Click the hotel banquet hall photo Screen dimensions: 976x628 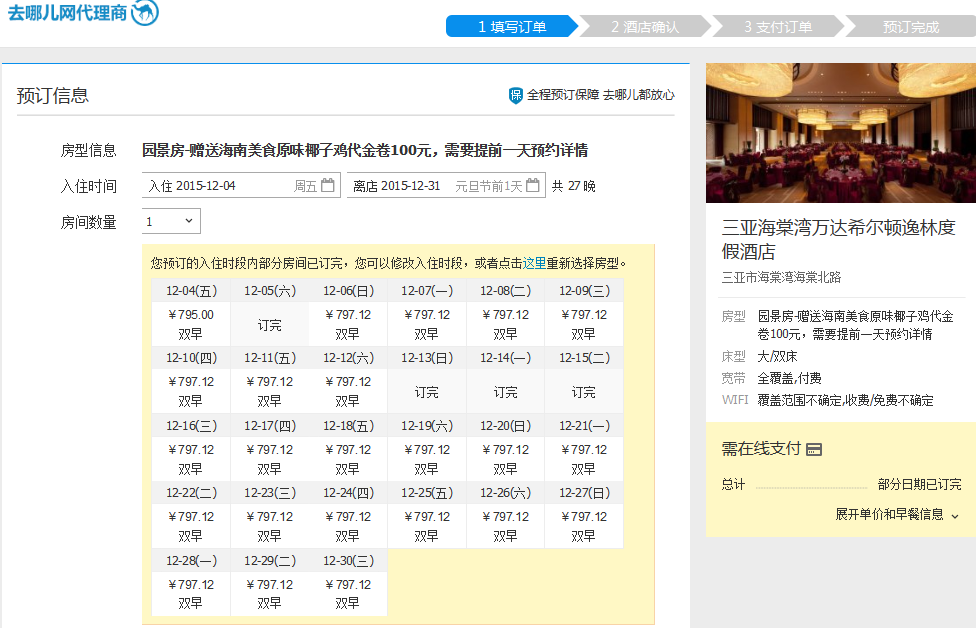[840, 133]
